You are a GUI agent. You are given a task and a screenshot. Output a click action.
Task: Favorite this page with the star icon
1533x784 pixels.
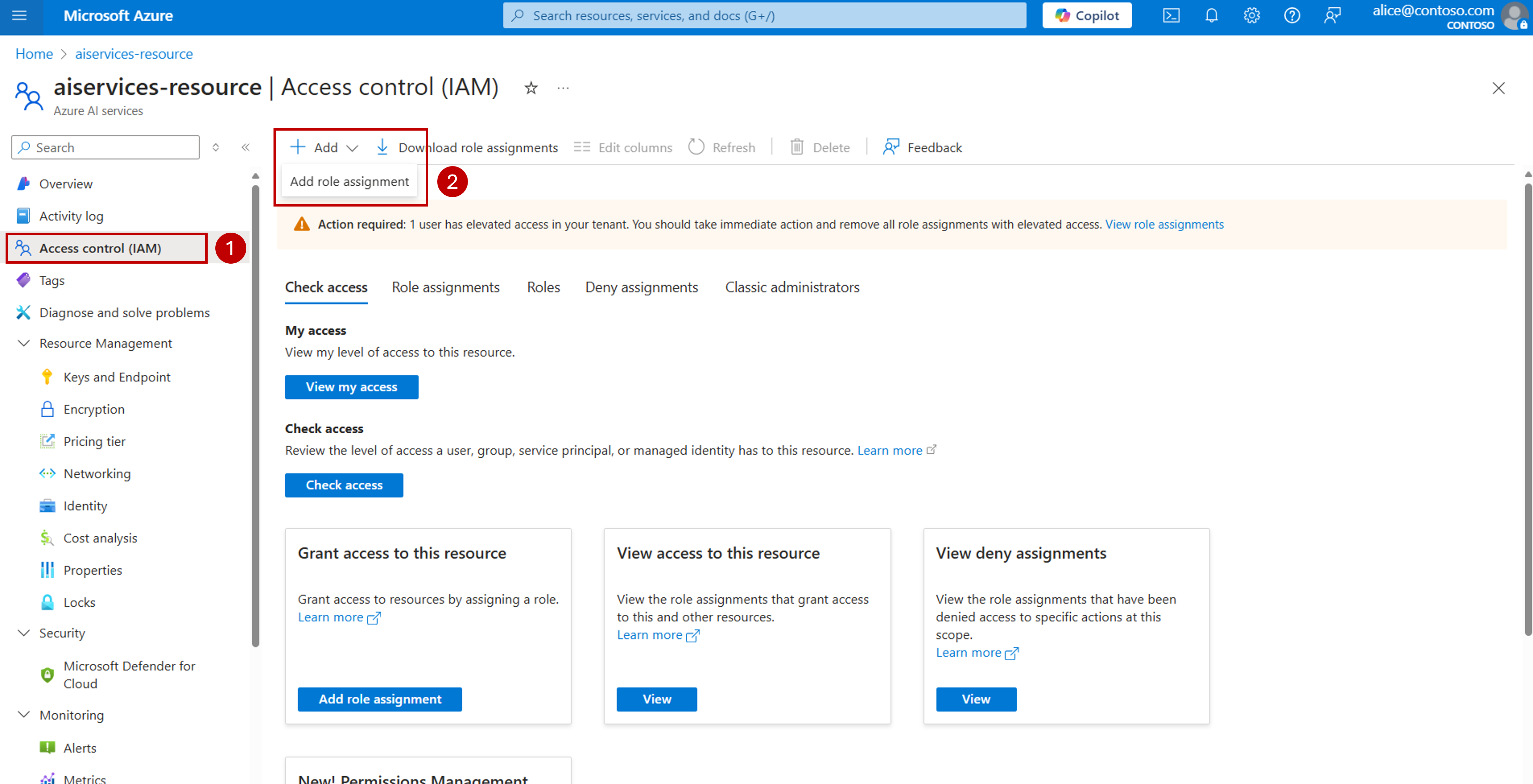tap(531, 88)
